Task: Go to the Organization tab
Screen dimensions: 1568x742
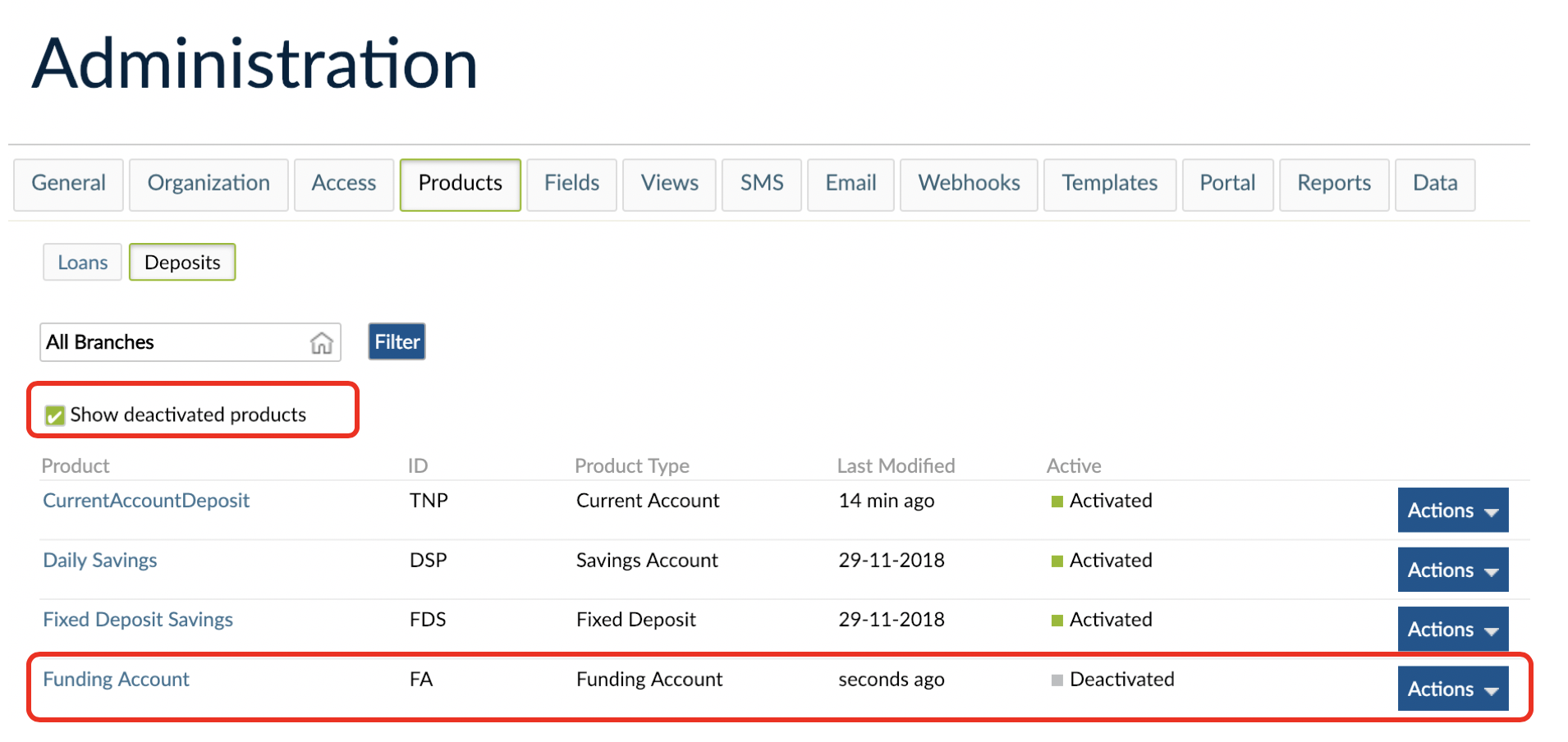Action: [208, 184]
